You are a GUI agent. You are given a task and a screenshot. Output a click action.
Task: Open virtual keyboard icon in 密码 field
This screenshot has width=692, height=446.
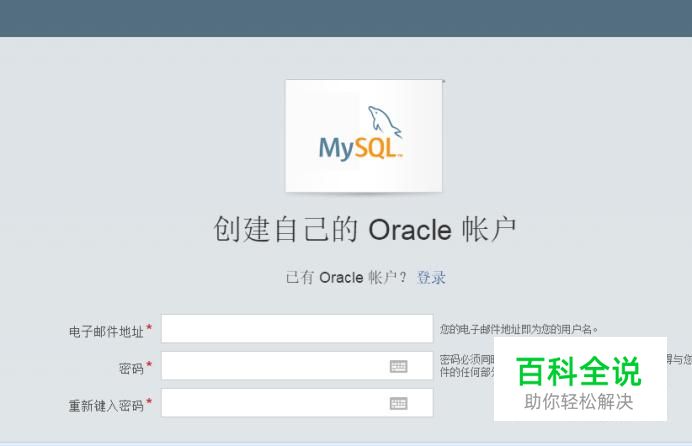[x=399, y=366]
